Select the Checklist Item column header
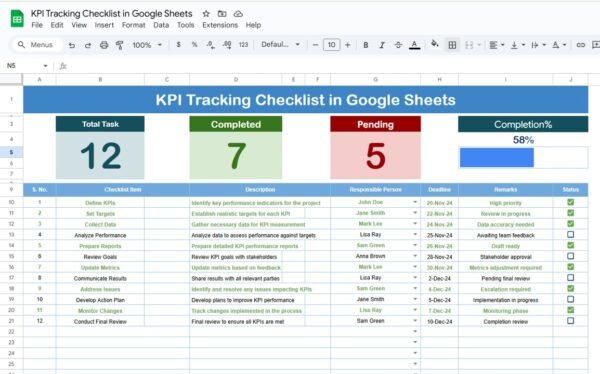 point(122,189)
